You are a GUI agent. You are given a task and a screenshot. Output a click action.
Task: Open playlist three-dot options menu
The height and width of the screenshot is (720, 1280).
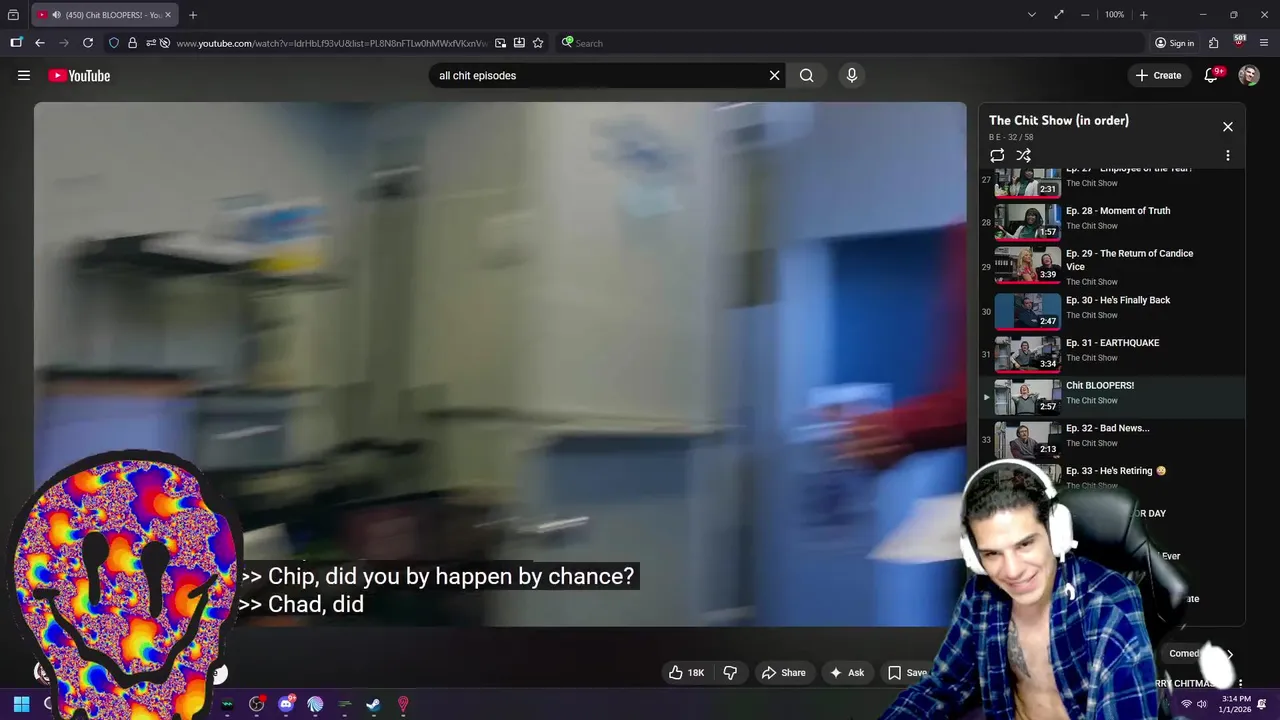[x=1228, y=155]
